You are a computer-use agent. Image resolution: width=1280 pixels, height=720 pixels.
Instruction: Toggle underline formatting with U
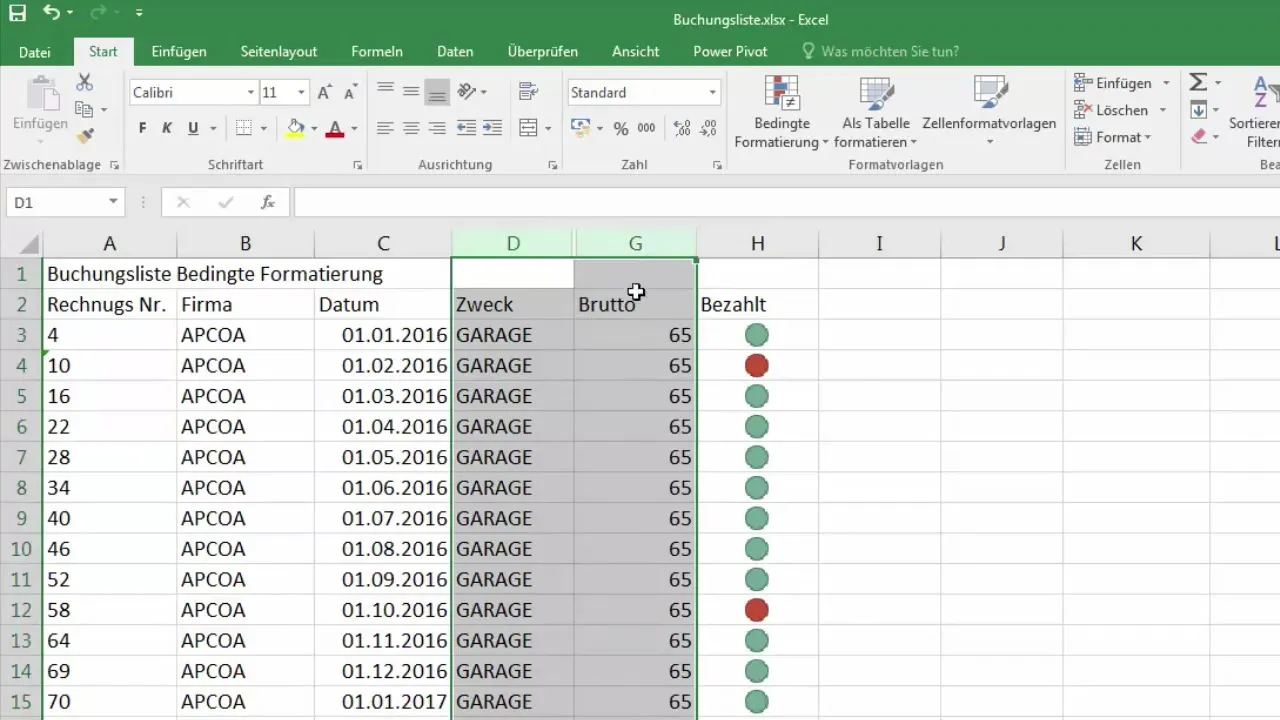(x=192, y=128)
